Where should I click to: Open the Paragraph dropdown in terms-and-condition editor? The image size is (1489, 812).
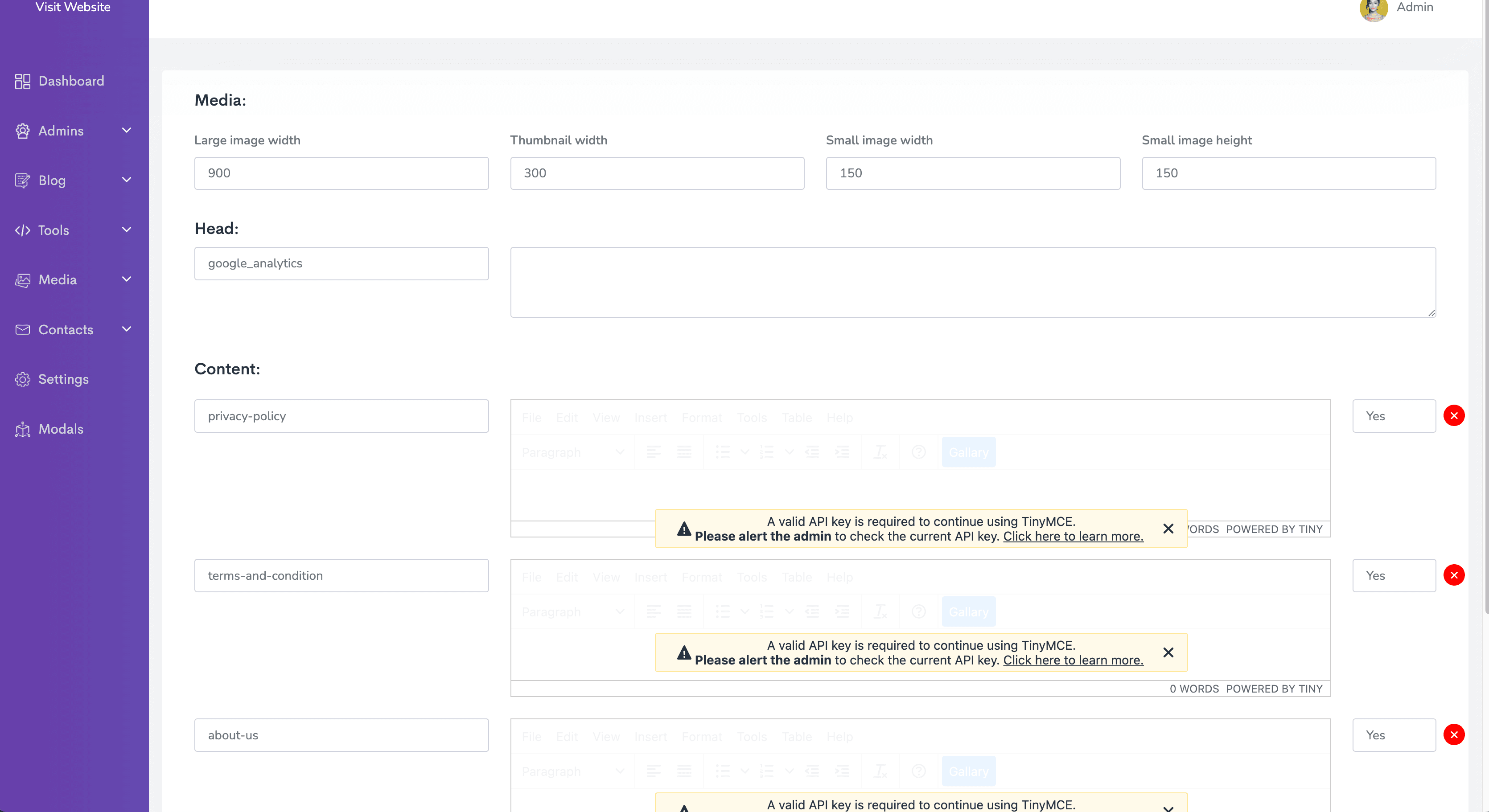tap(572, 611)
